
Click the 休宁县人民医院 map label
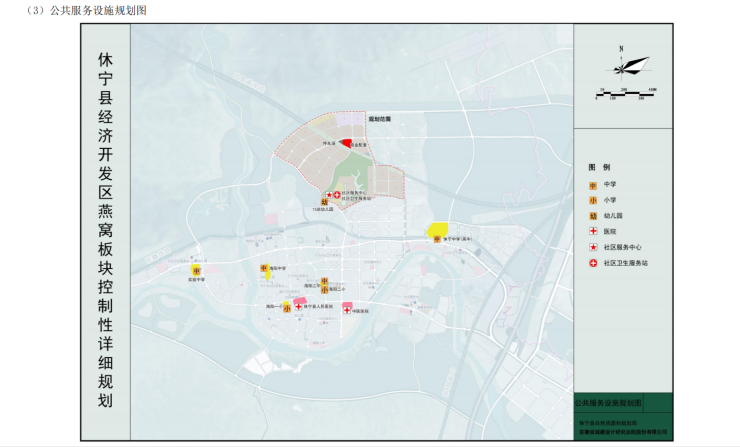click(318, 307)
